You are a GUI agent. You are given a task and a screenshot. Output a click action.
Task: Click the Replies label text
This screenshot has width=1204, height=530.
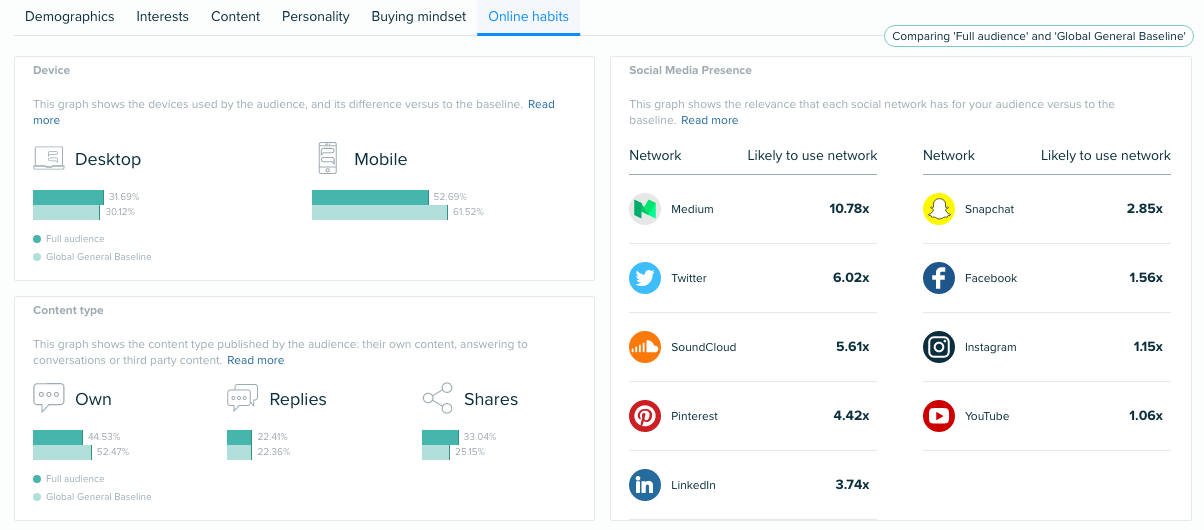click(298, 399)
